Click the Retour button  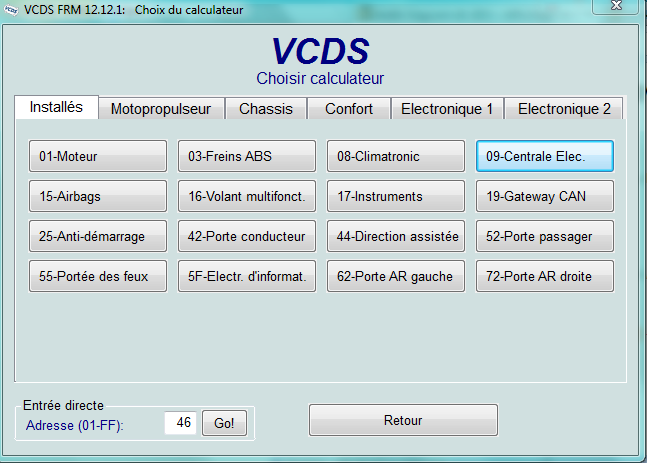[403, 420]
